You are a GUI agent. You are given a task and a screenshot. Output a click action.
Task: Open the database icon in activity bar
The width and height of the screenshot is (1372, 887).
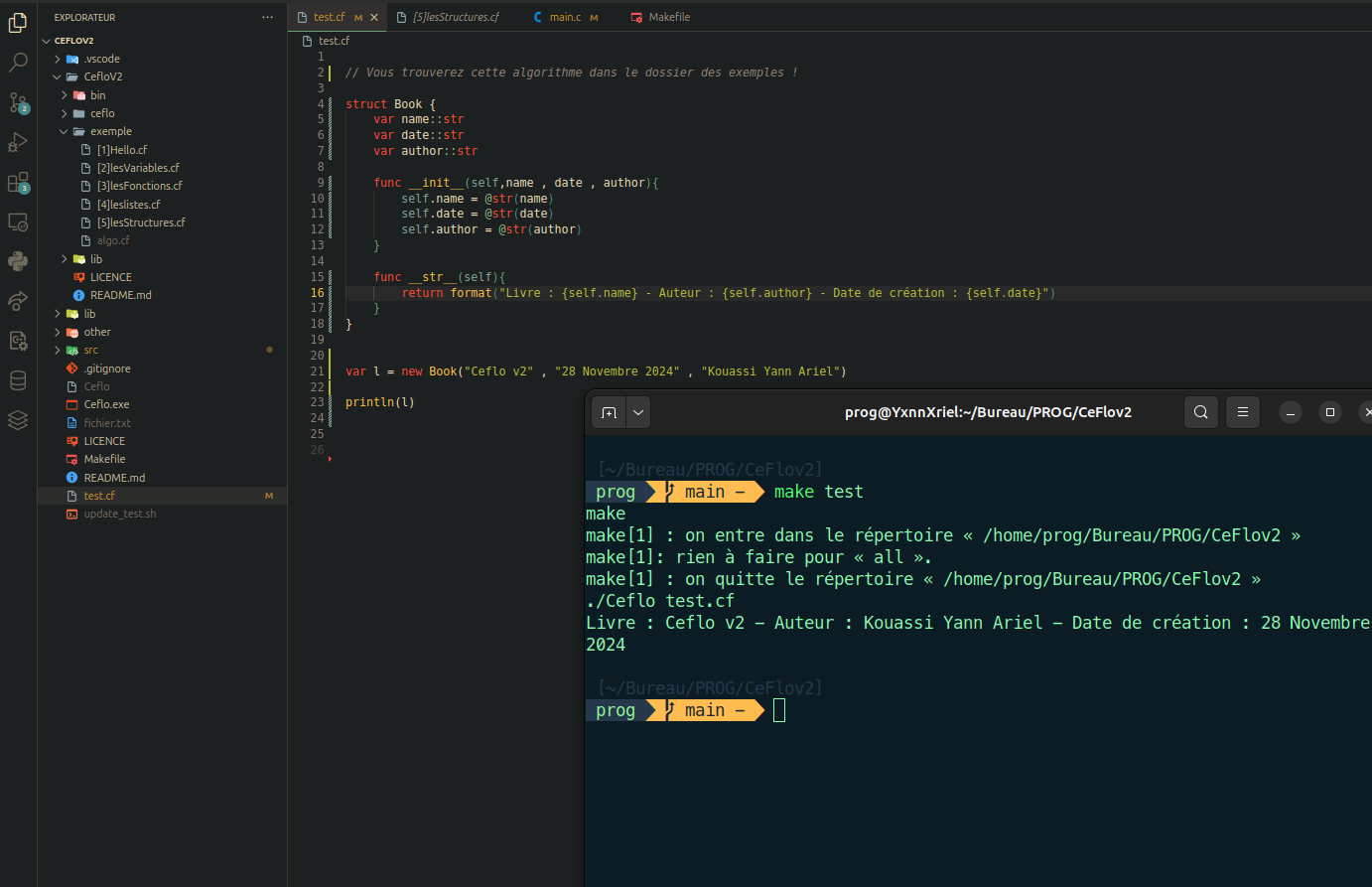[x=18, y=380]
